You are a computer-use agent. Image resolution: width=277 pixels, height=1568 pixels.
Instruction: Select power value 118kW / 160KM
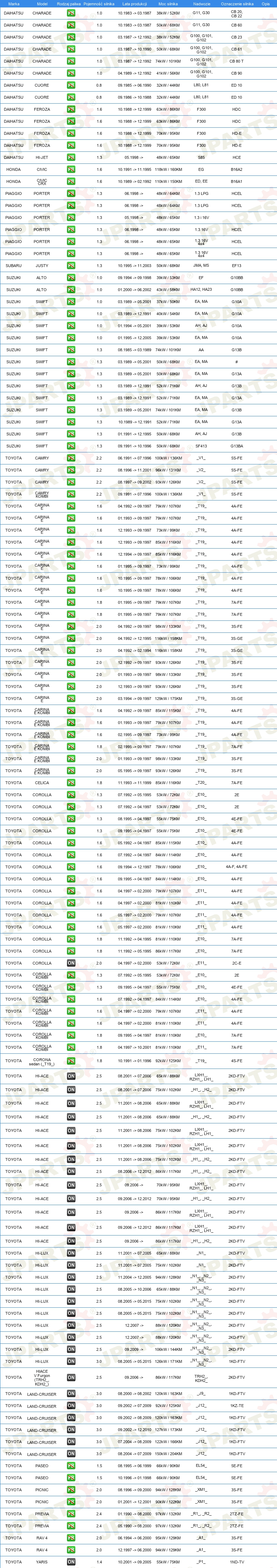168,169
